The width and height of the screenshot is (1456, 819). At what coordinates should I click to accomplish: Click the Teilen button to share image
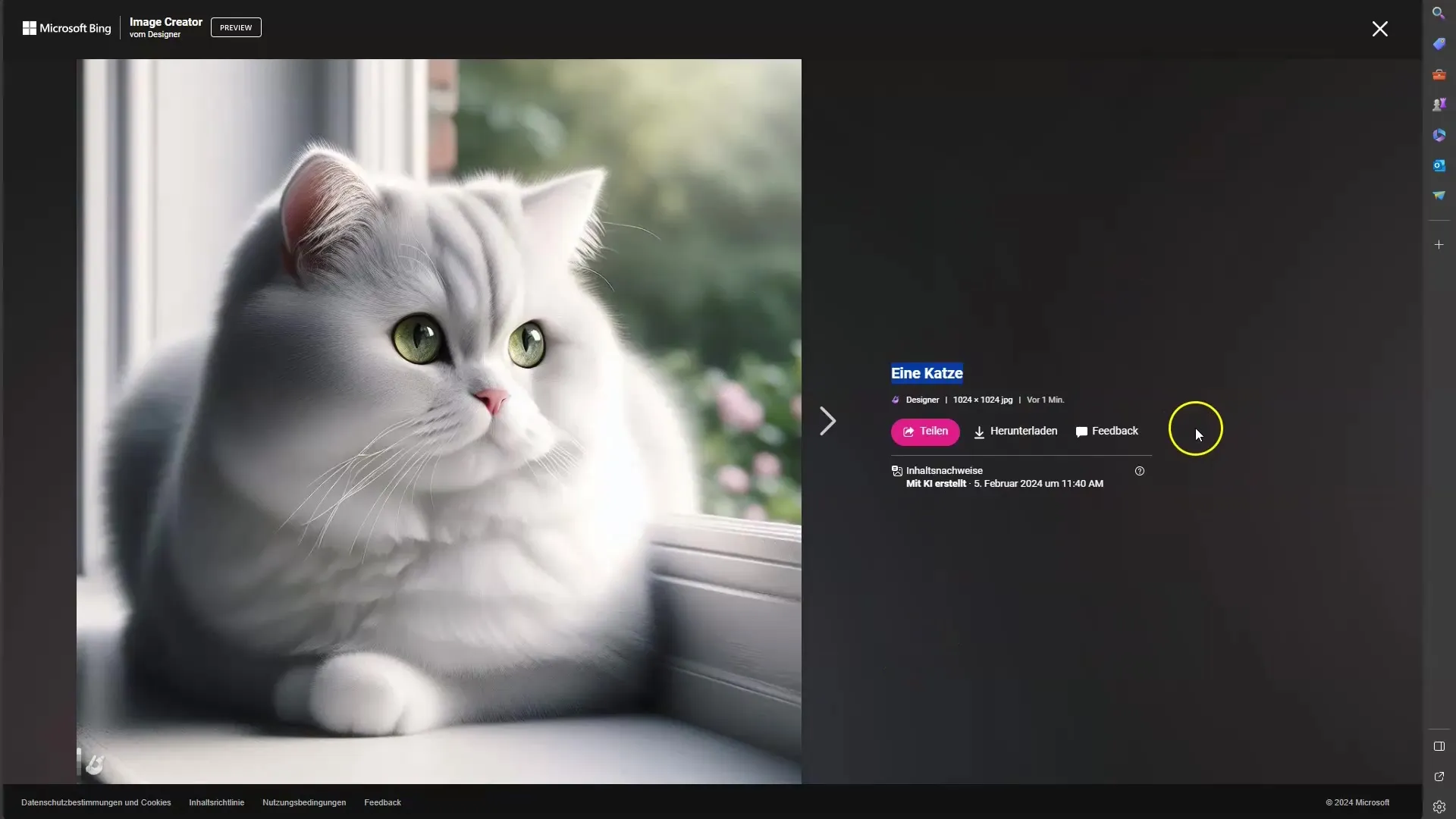pyautogui.click(x=924, y=430)
